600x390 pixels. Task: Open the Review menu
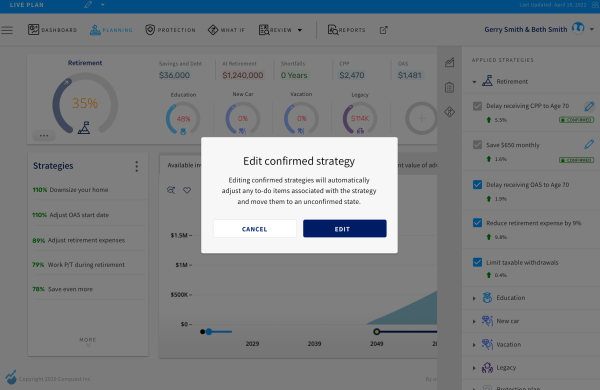(276, 30)
